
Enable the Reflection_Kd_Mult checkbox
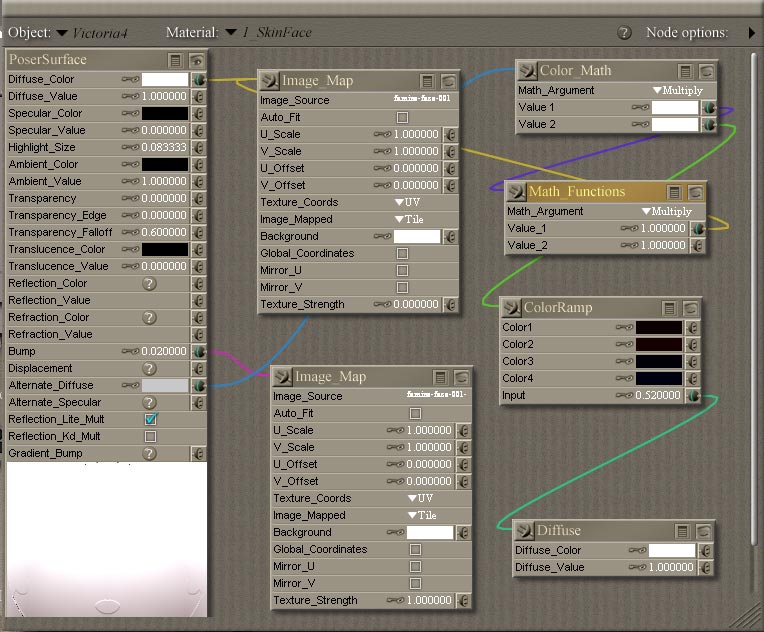pyautogui.click(x=151, y=436)
